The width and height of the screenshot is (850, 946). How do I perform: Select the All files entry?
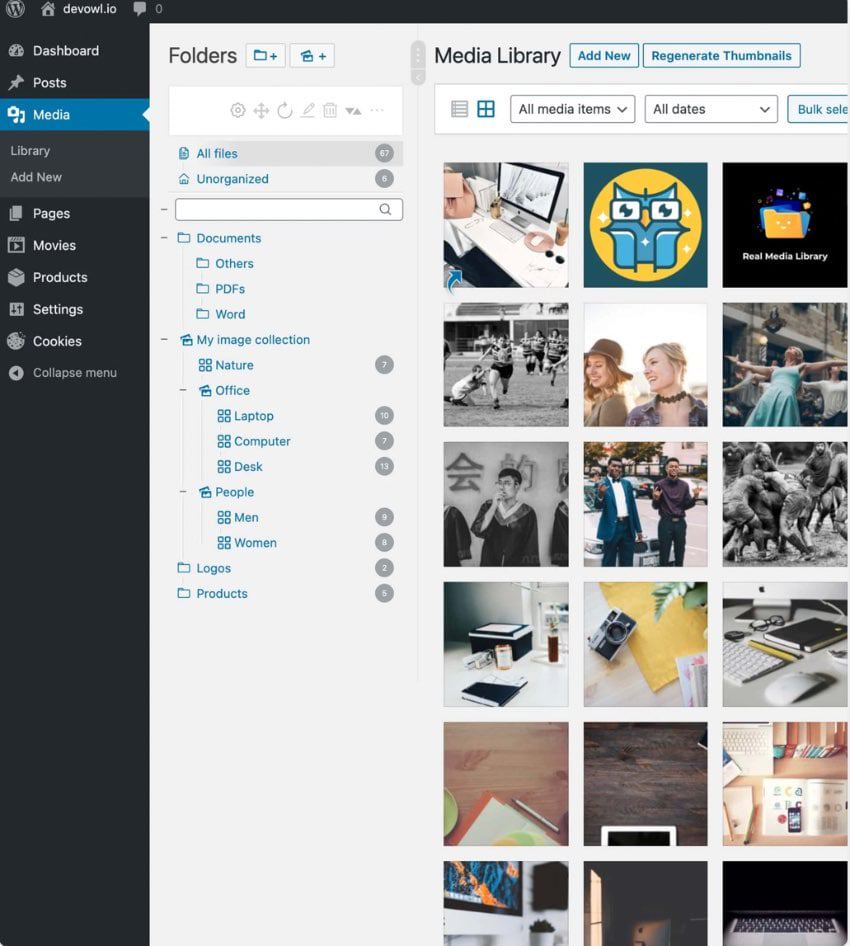[x=286, y=153]
